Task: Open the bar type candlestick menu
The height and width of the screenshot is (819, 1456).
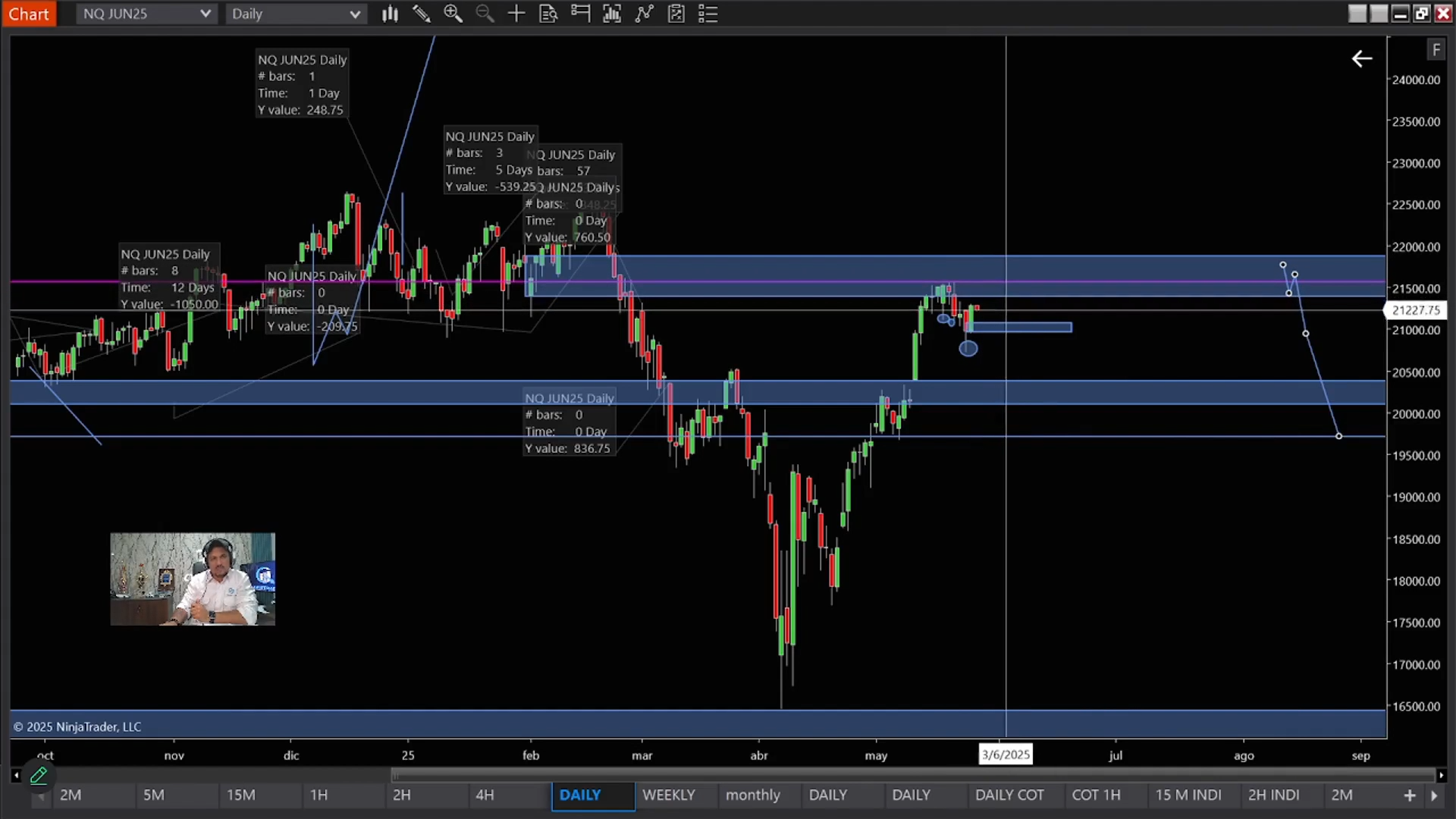Action: tap(390, 14)
